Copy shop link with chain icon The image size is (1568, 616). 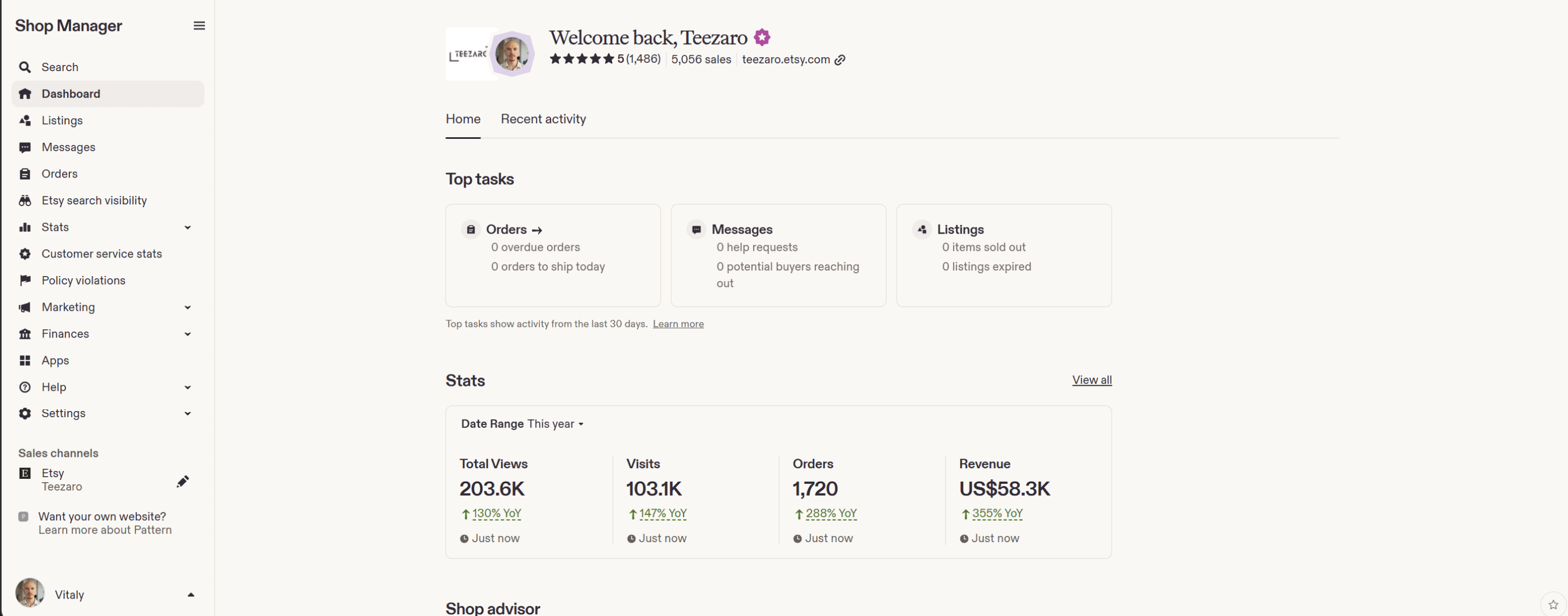tap(840, 60)
